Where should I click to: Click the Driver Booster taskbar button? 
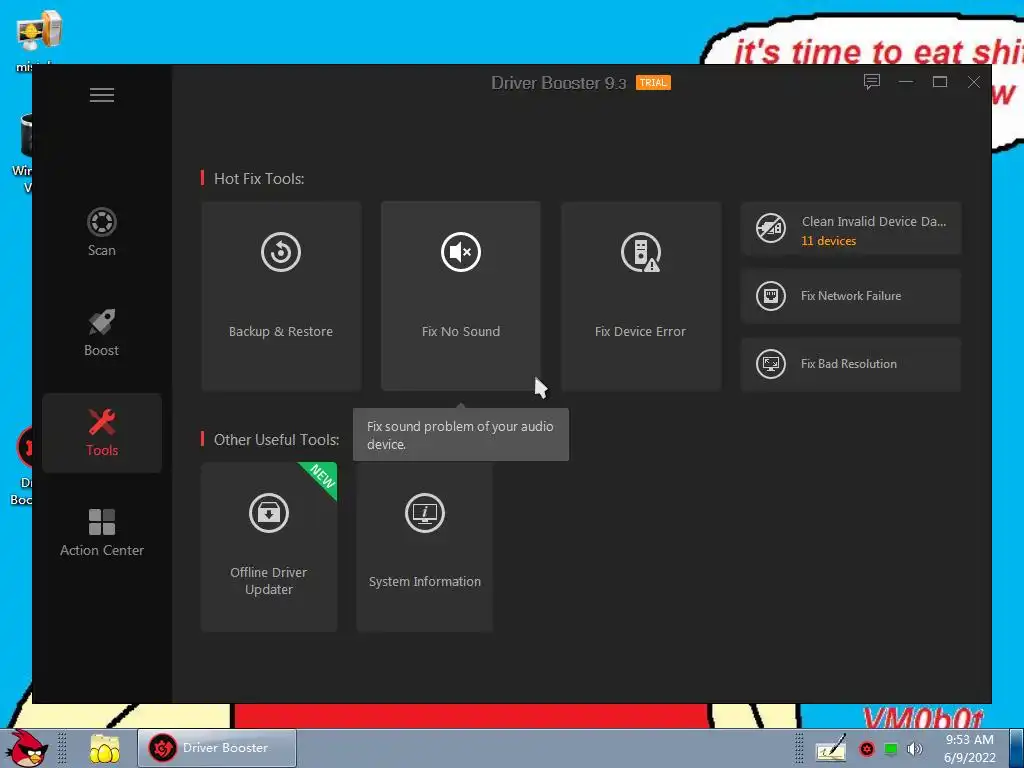coord(217,748)
